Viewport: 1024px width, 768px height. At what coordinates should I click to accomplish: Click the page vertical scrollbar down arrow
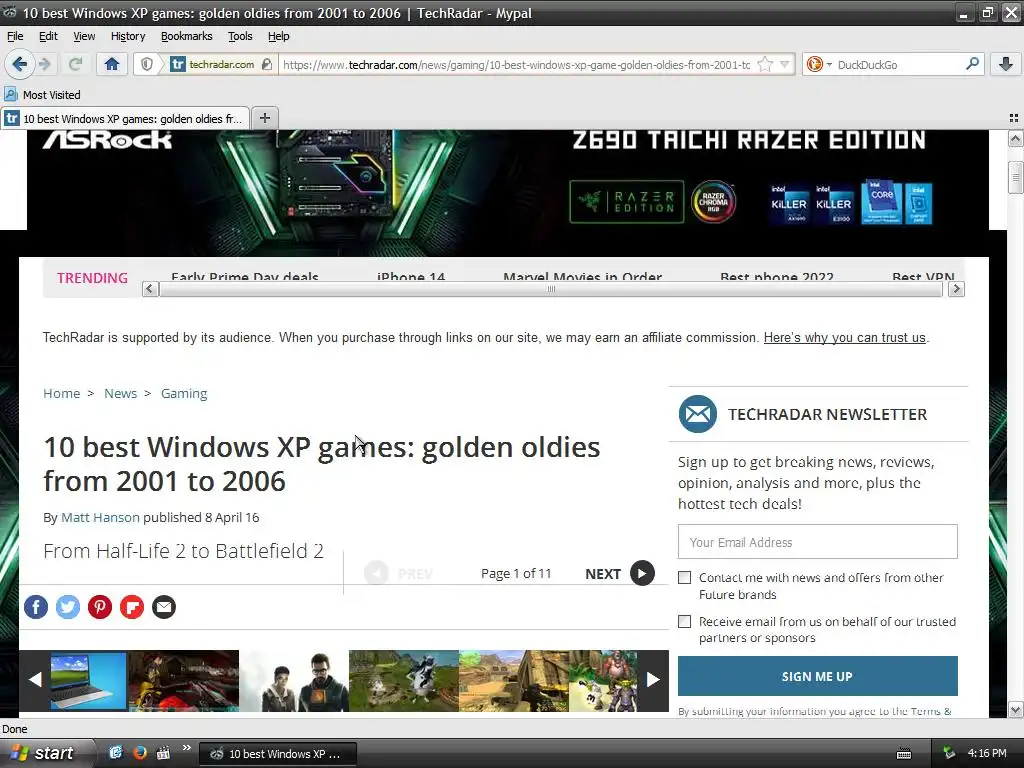(1015, 710)
